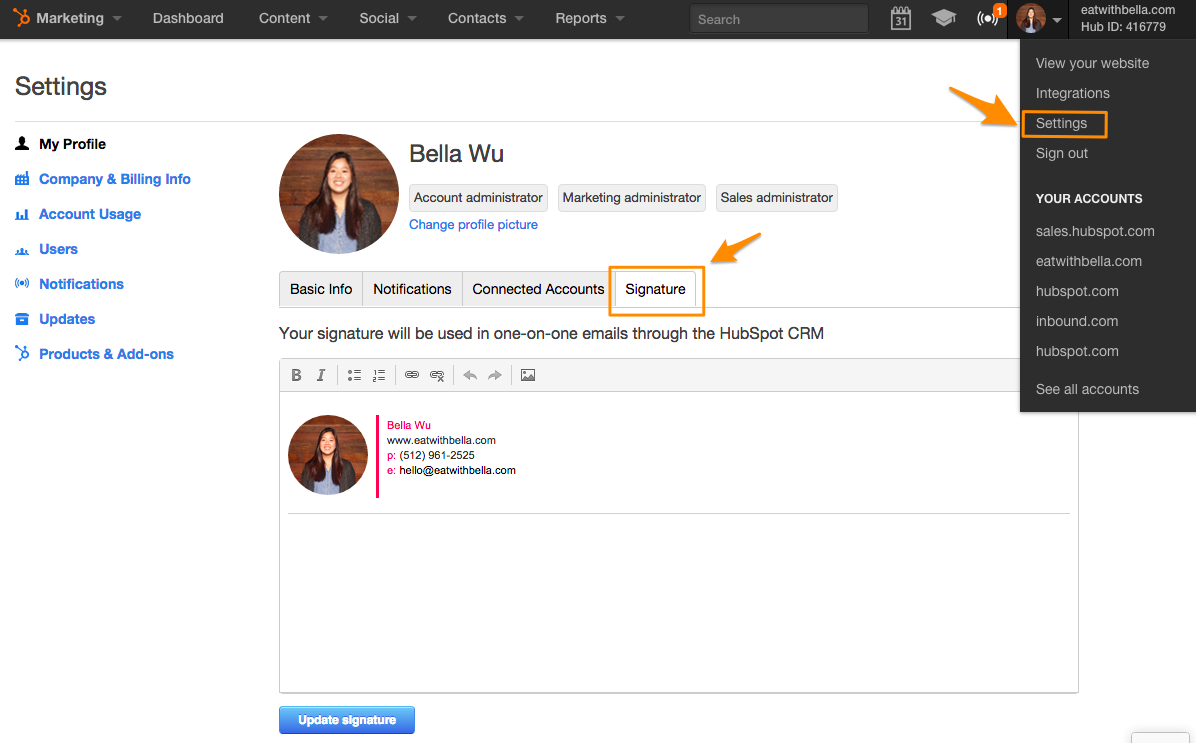The height and width of the screenshot is (743, 1196).
Task: Click the pink Bella Wu signature name
Action: click(x=409, y=426)
